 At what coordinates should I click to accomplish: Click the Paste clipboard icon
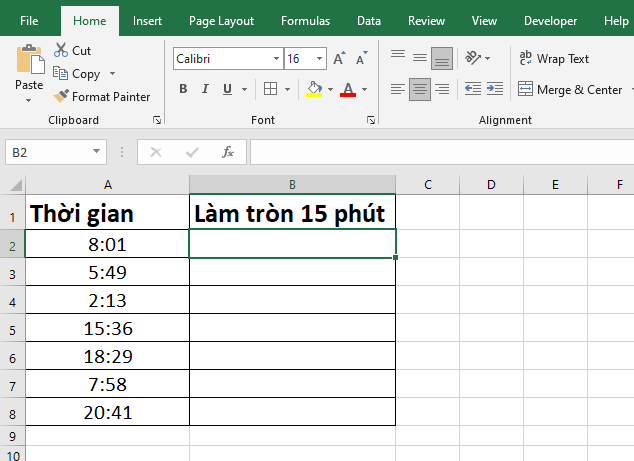click(30, 59)
